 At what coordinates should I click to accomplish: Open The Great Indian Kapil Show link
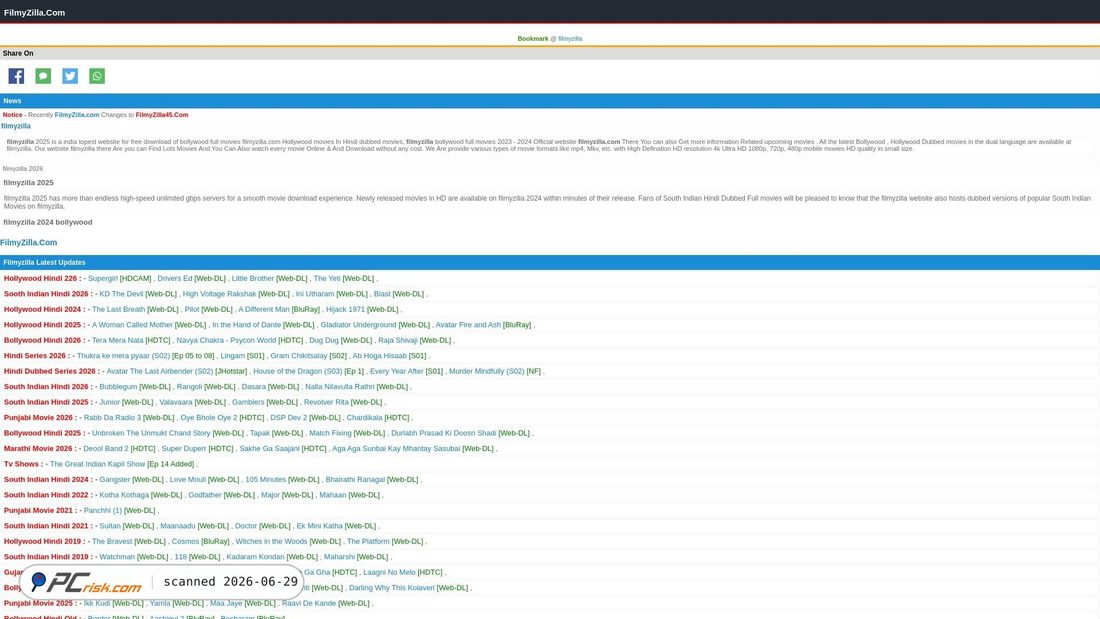(98, 464)
